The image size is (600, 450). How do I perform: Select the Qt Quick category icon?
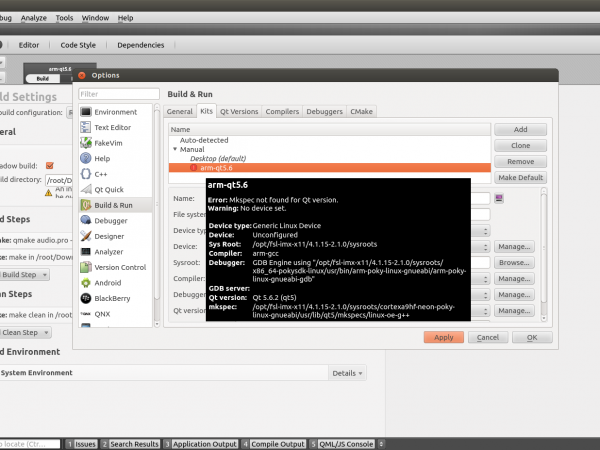click(86, 189)
